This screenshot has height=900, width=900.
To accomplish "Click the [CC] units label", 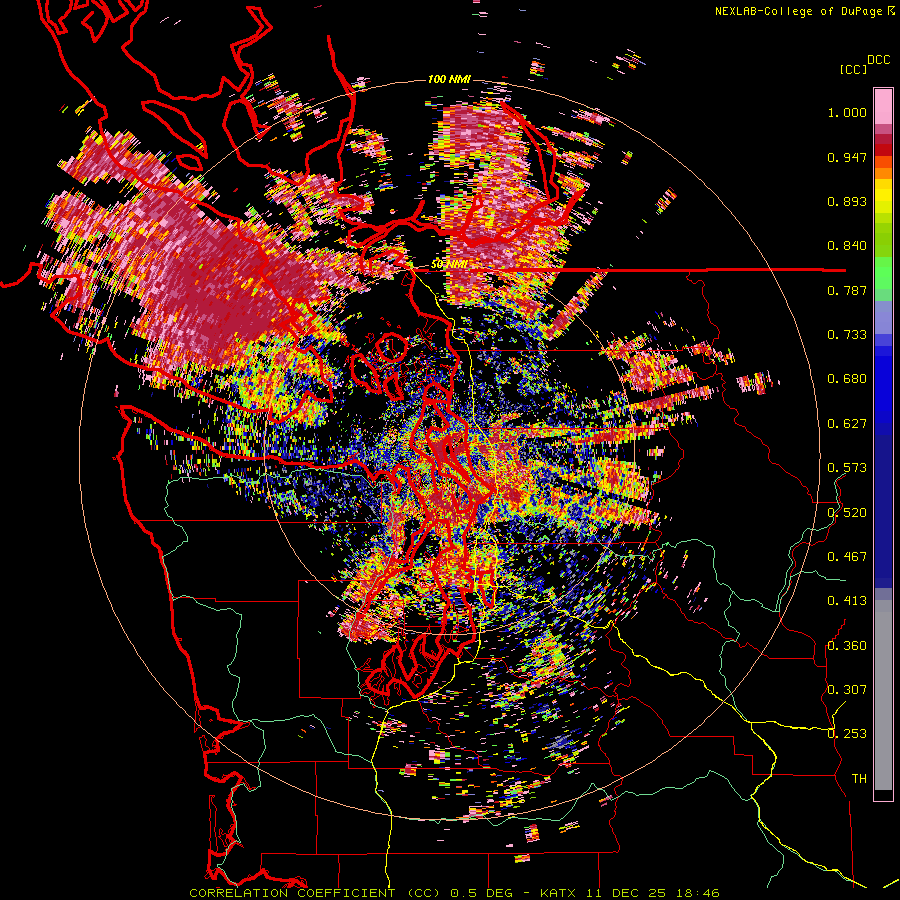I will (853, 69).
